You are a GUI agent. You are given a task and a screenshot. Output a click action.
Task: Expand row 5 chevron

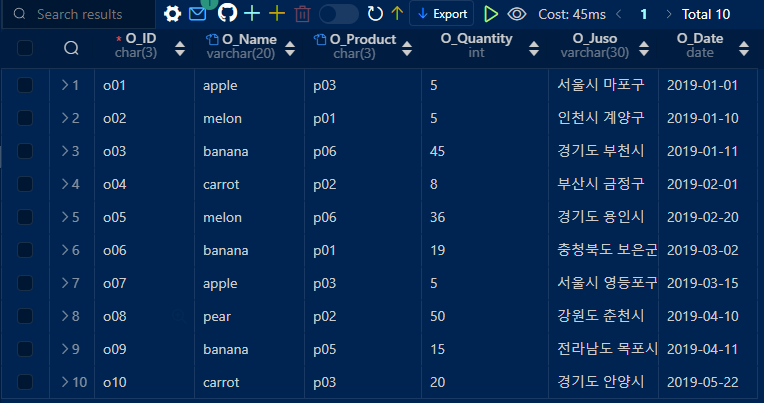(x=65, y=217)
